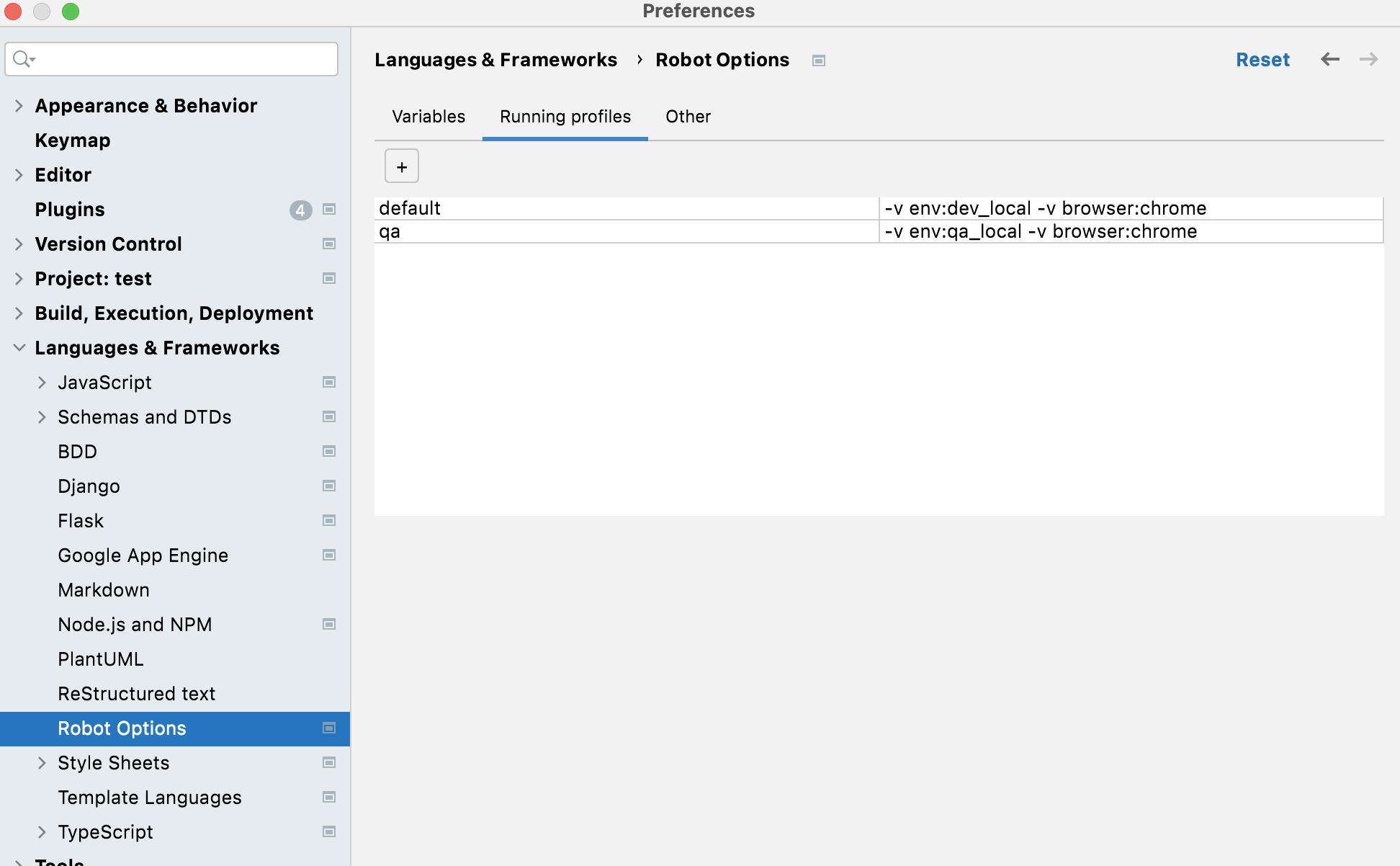Click project-level icon next to Django
The height and width of the screenshot is (866, 1400).
pyautogui.click(x=329, y=486)
